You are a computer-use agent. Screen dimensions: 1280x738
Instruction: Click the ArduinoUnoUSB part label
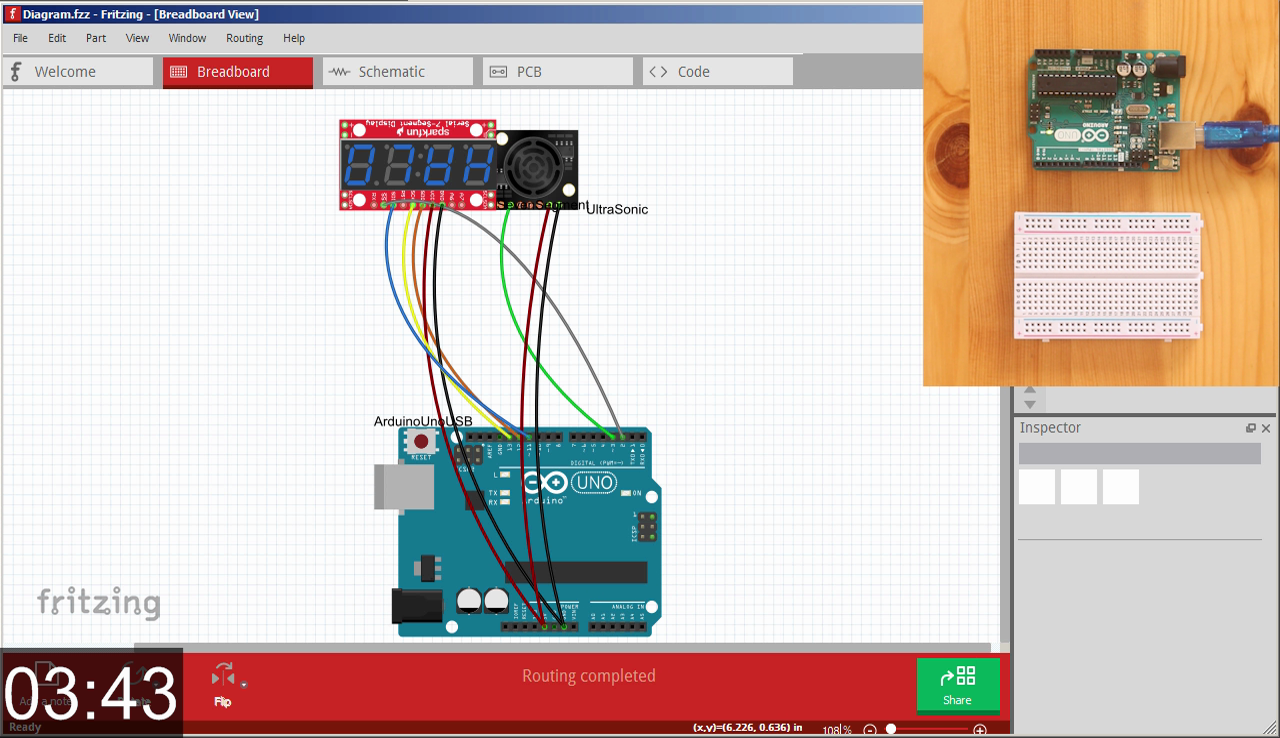click(x=423, y=422)
